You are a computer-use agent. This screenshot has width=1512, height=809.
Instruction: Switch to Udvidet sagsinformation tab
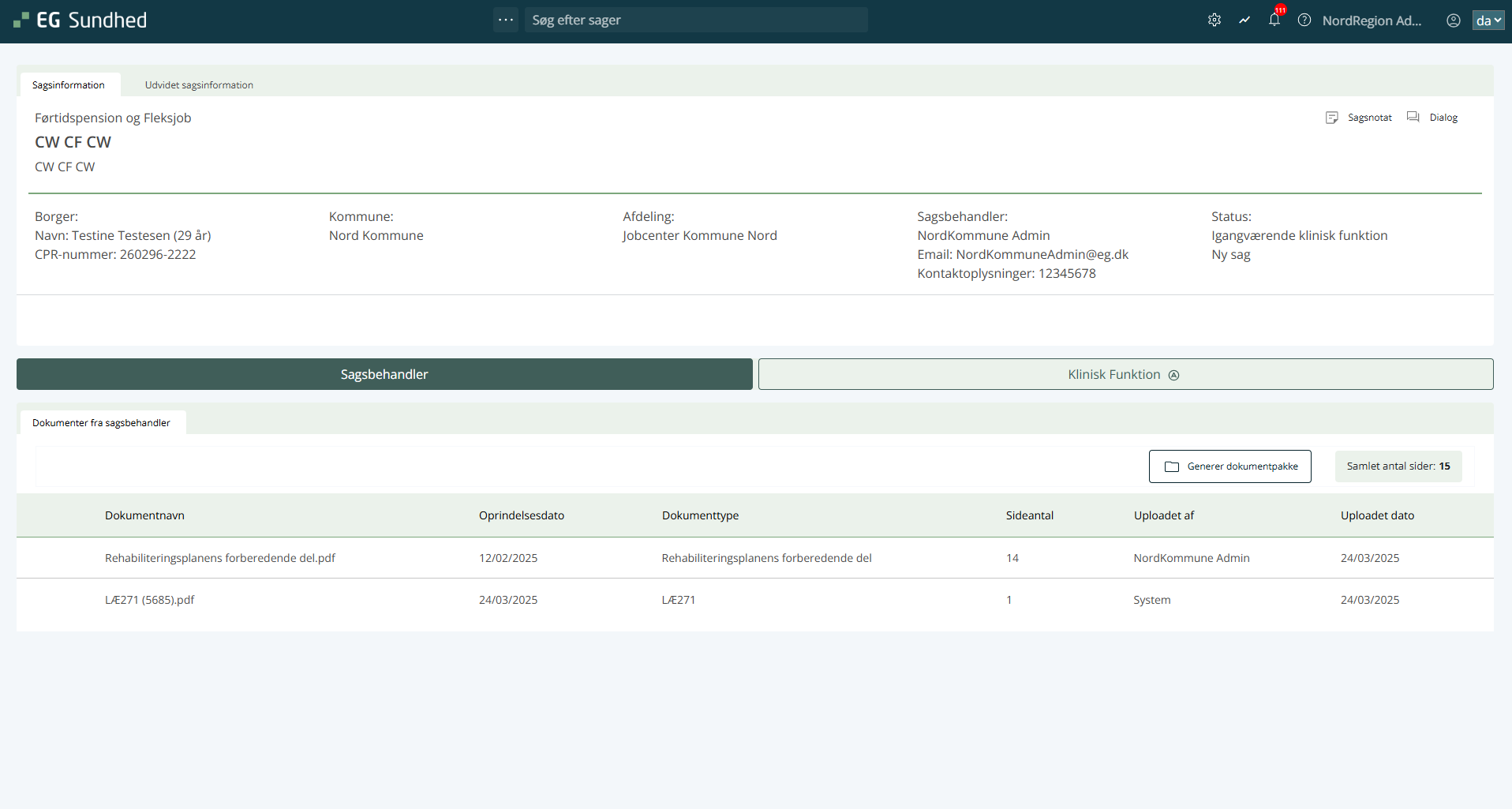(199, 85)
